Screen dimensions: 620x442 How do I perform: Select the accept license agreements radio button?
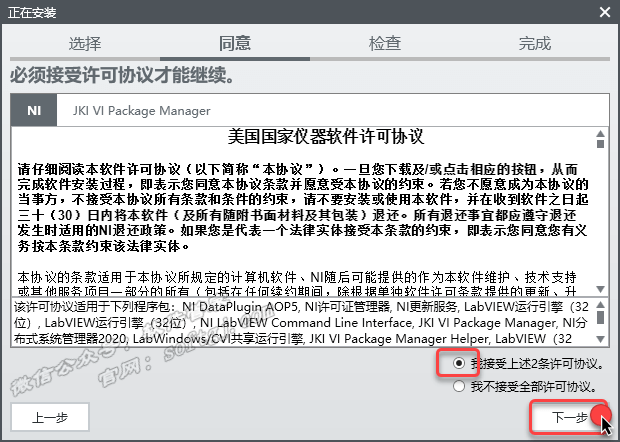[459, 363]
